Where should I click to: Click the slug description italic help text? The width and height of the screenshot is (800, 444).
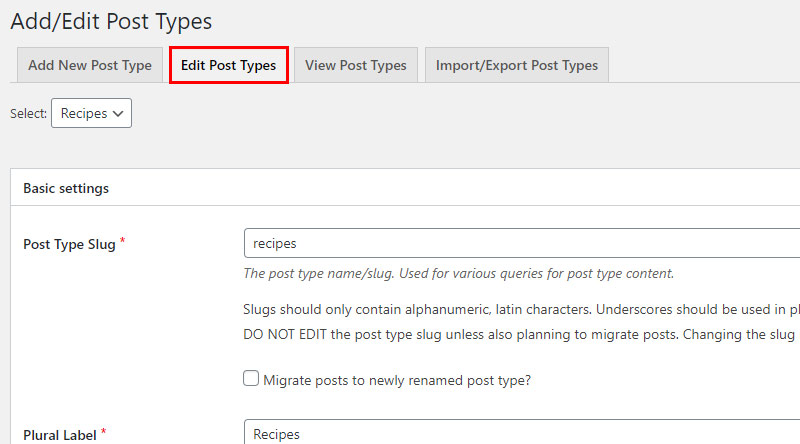click(x=458, y=274)
